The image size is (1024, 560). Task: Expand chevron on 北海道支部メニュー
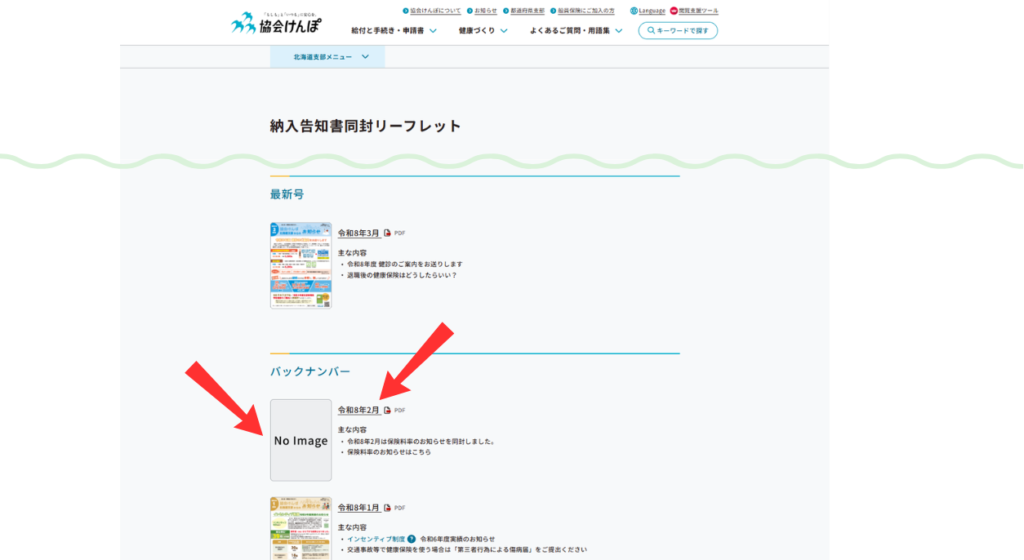365,57
